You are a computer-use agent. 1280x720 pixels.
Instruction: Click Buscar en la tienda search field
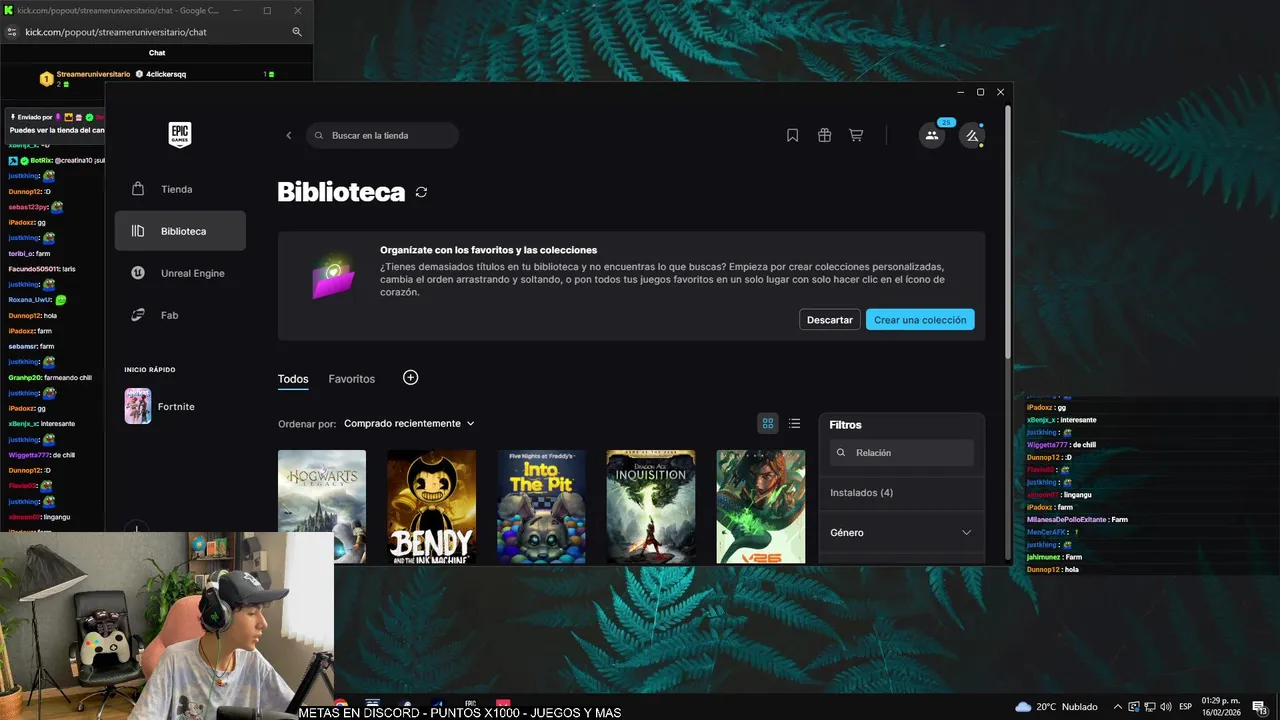pyautogui.click(x=382, y=135)
